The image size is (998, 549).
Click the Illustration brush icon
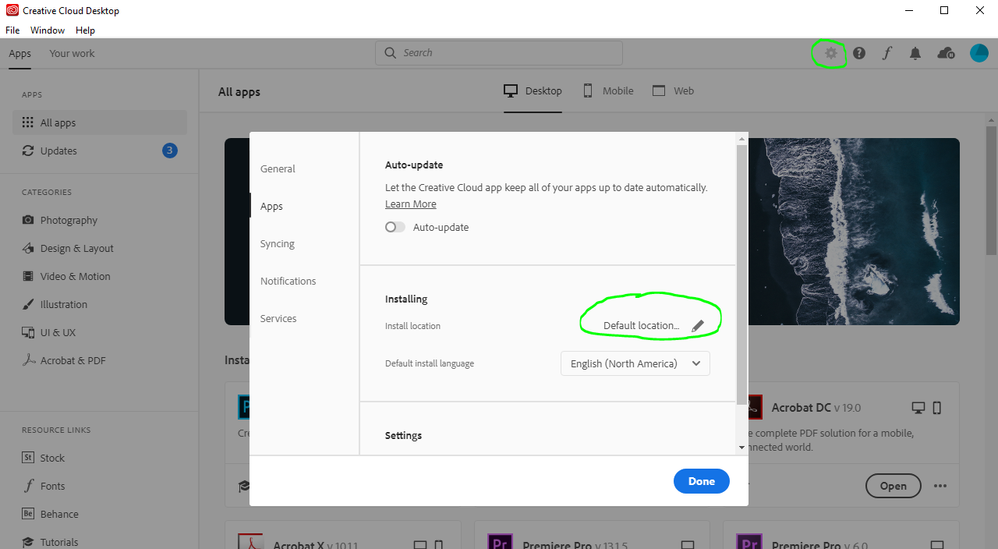(28, 304)
